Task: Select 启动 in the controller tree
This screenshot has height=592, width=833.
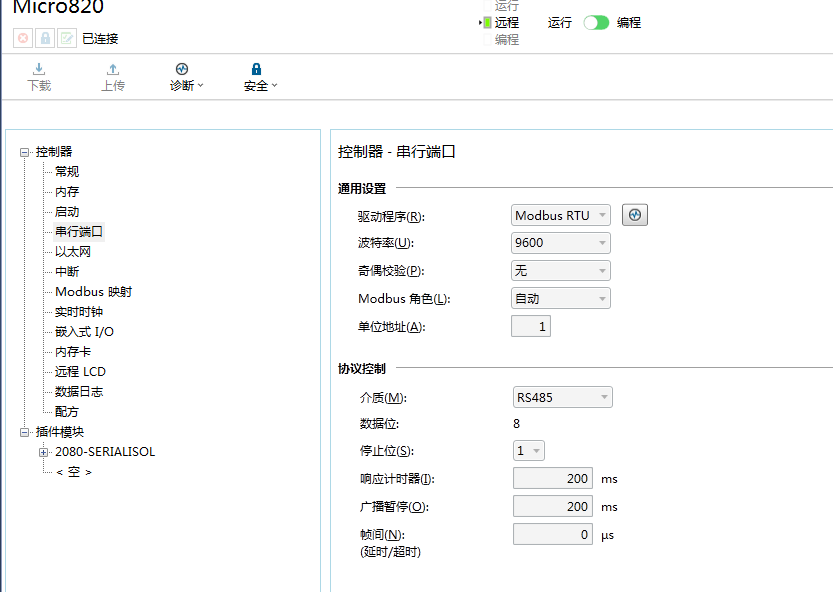Action: click(x=67, y=212)
